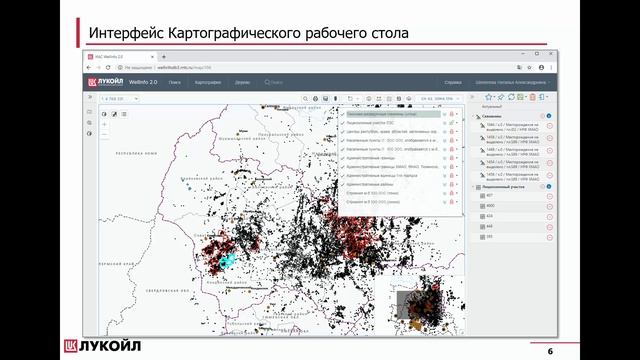Open the map scale dropdown

(x=120, y=99)
